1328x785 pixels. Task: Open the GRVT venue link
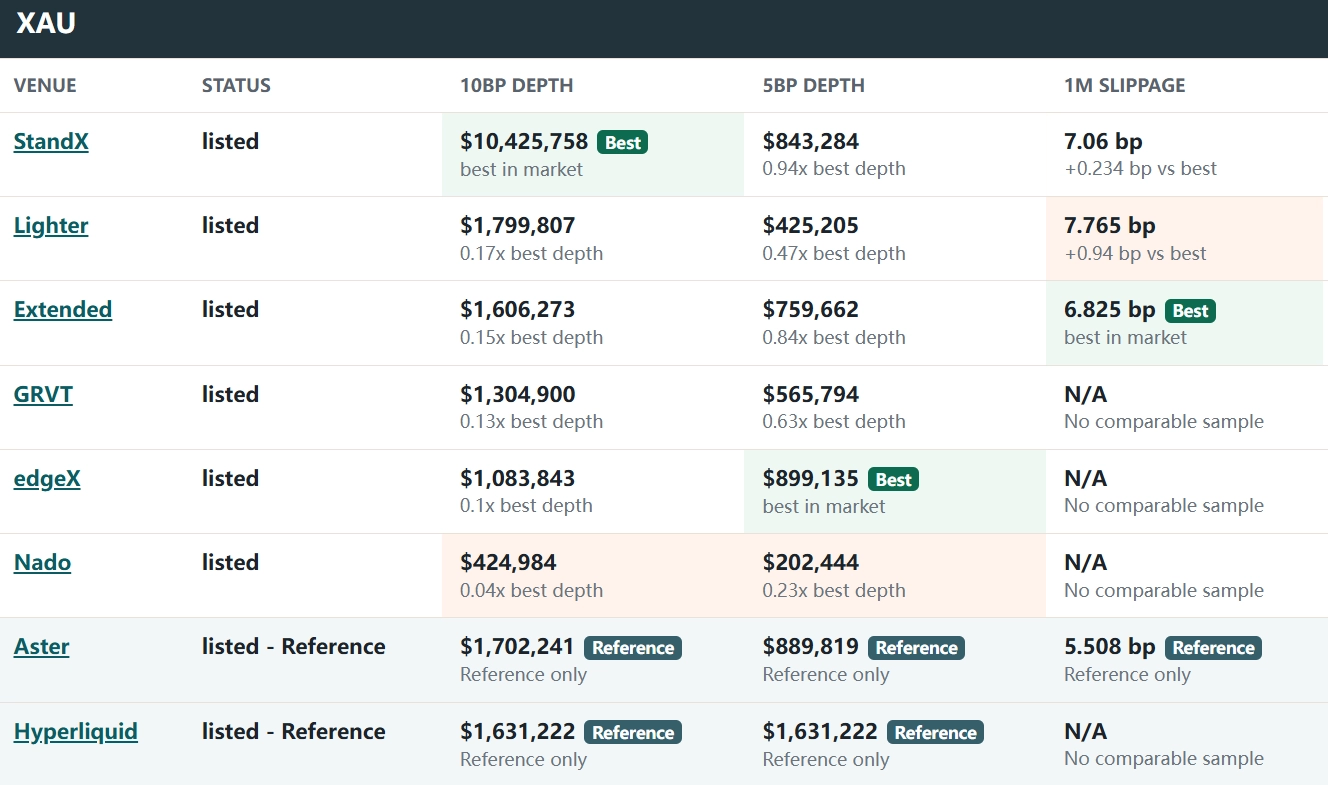(43, 394)
